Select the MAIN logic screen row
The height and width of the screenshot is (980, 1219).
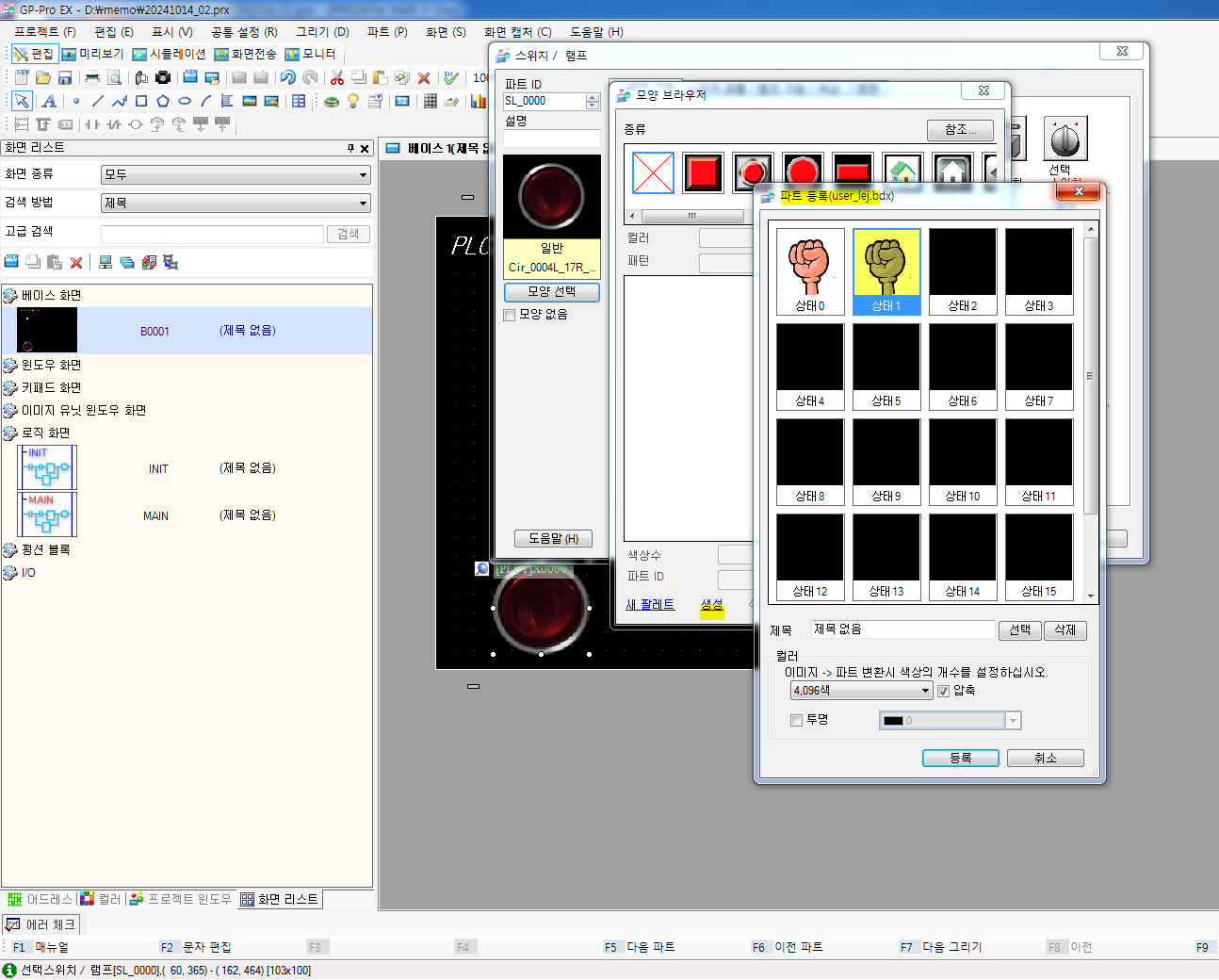pos(187,515)
